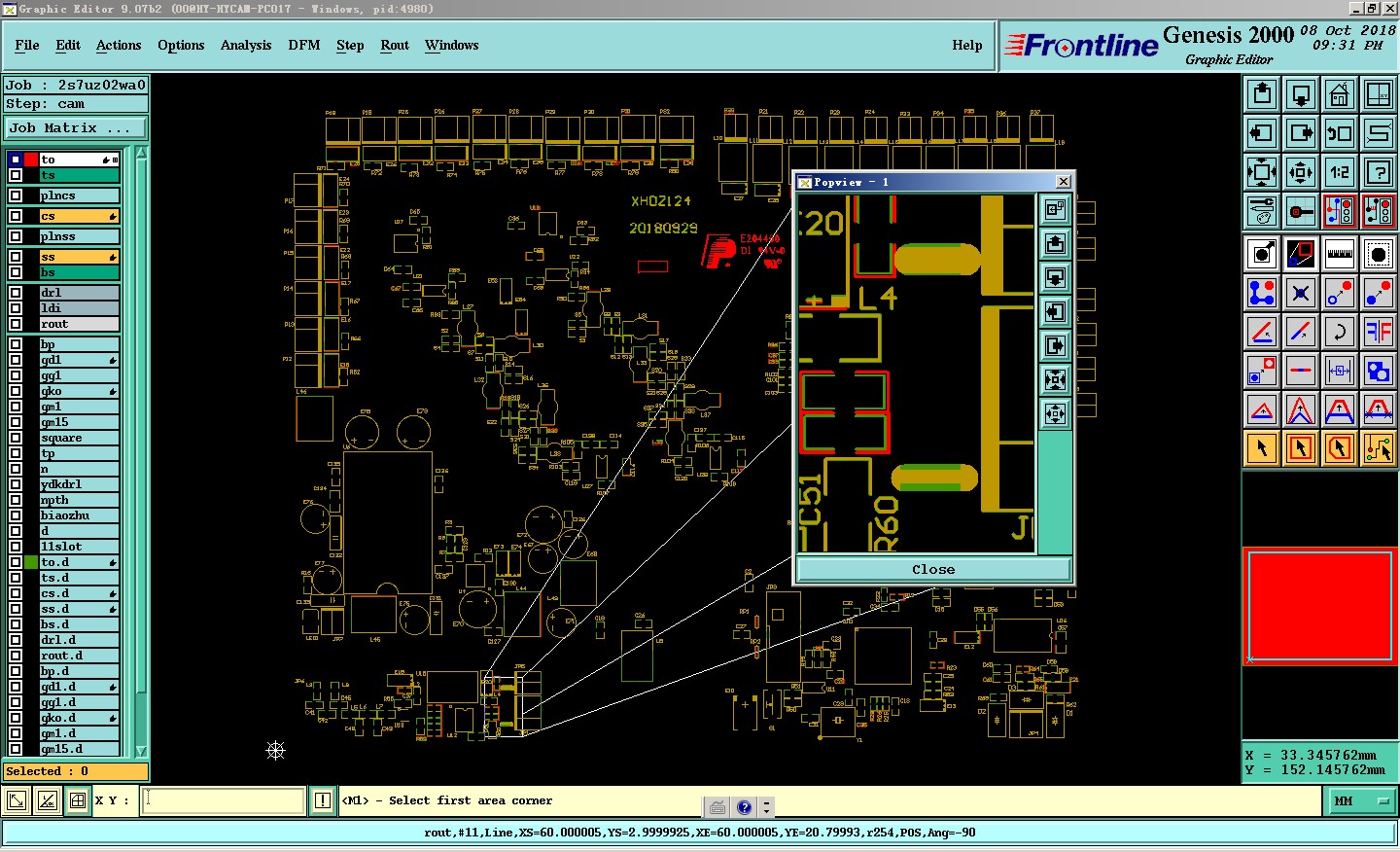
Task: Click the Popview pan up icon
Action: pyautogui.click(x=1055, y=243)
